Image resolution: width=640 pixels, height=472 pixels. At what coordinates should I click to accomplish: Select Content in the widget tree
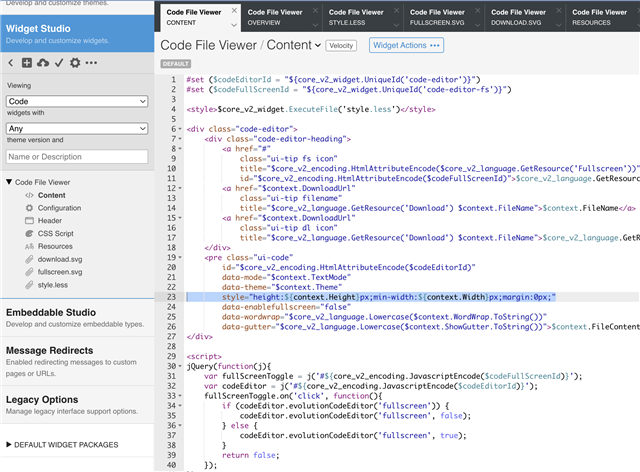pos(51,195)
